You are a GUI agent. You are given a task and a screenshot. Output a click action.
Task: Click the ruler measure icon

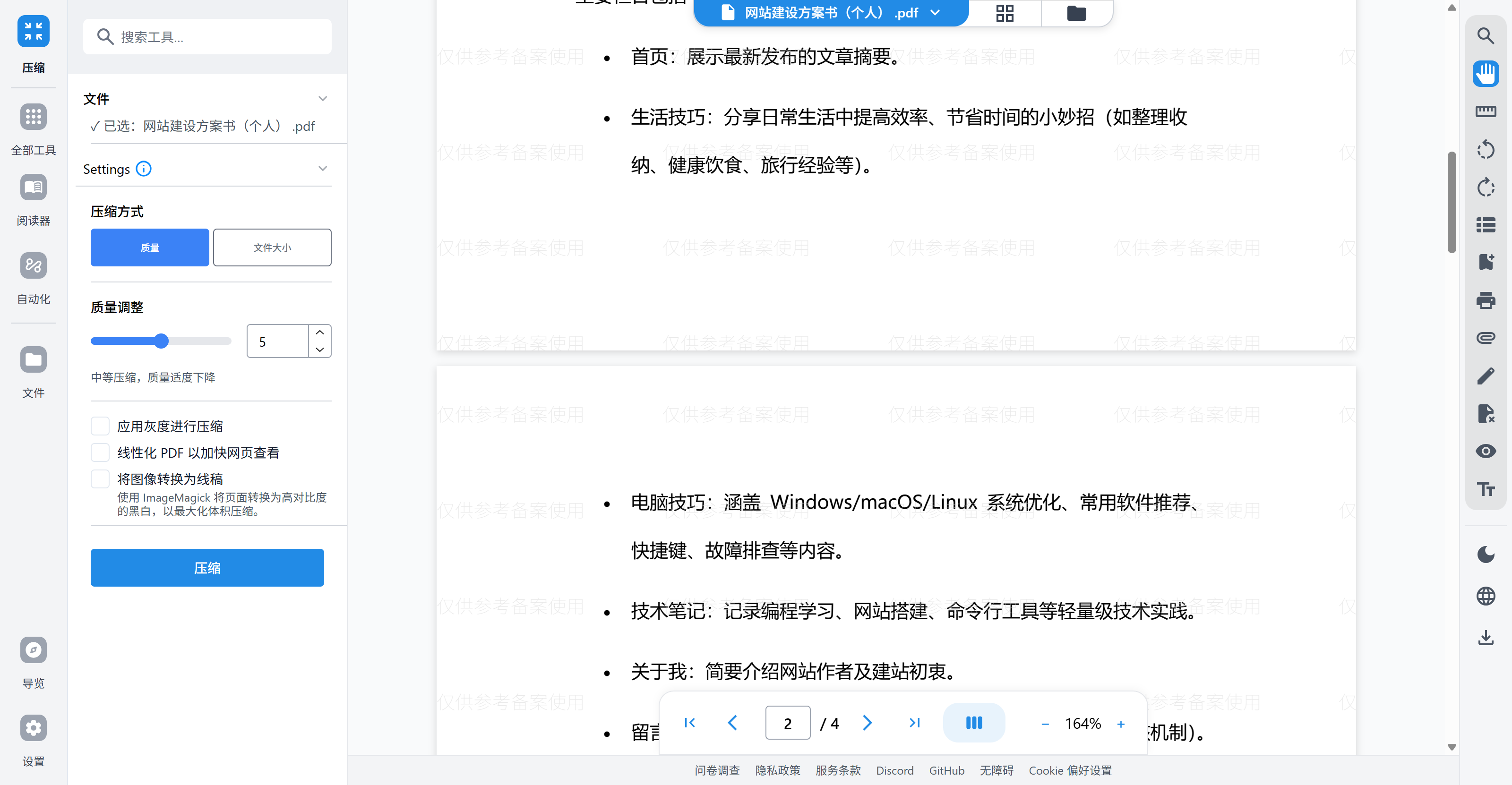[1485, 111]
